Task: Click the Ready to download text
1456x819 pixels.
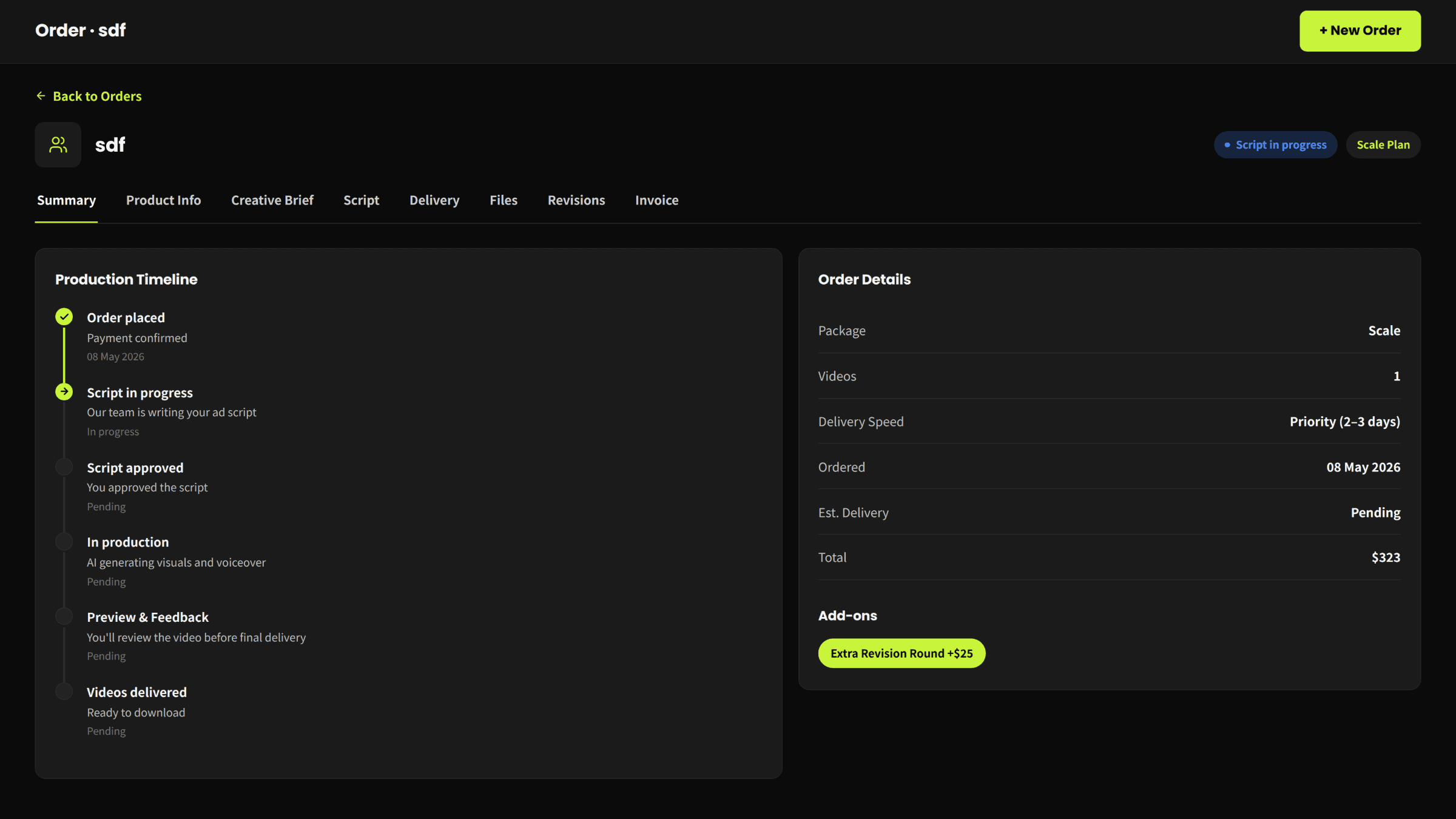Action: pos(136,713)
